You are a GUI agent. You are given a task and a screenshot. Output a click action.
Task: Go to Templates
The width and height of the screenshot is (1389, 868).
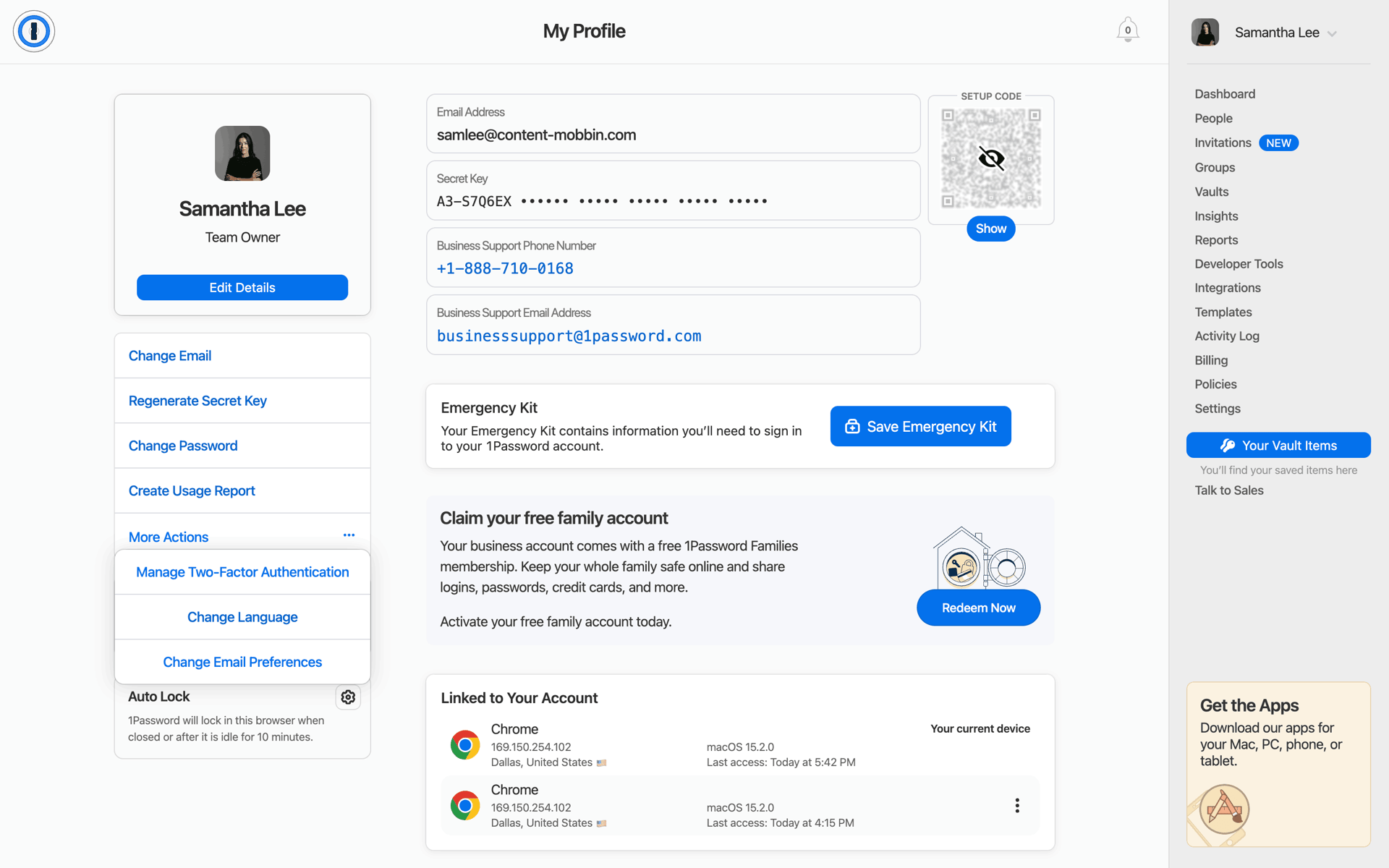1223,312
